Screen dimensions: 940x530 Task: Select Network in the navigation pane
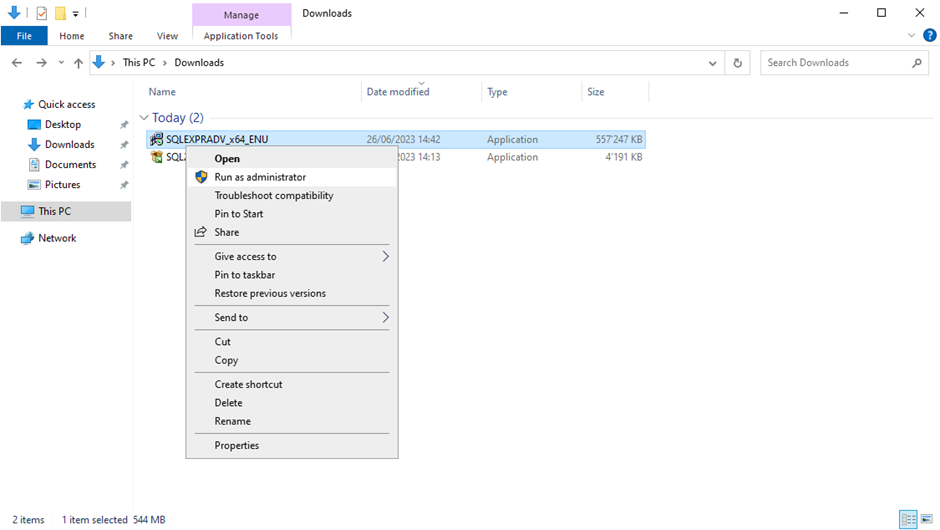57,238
